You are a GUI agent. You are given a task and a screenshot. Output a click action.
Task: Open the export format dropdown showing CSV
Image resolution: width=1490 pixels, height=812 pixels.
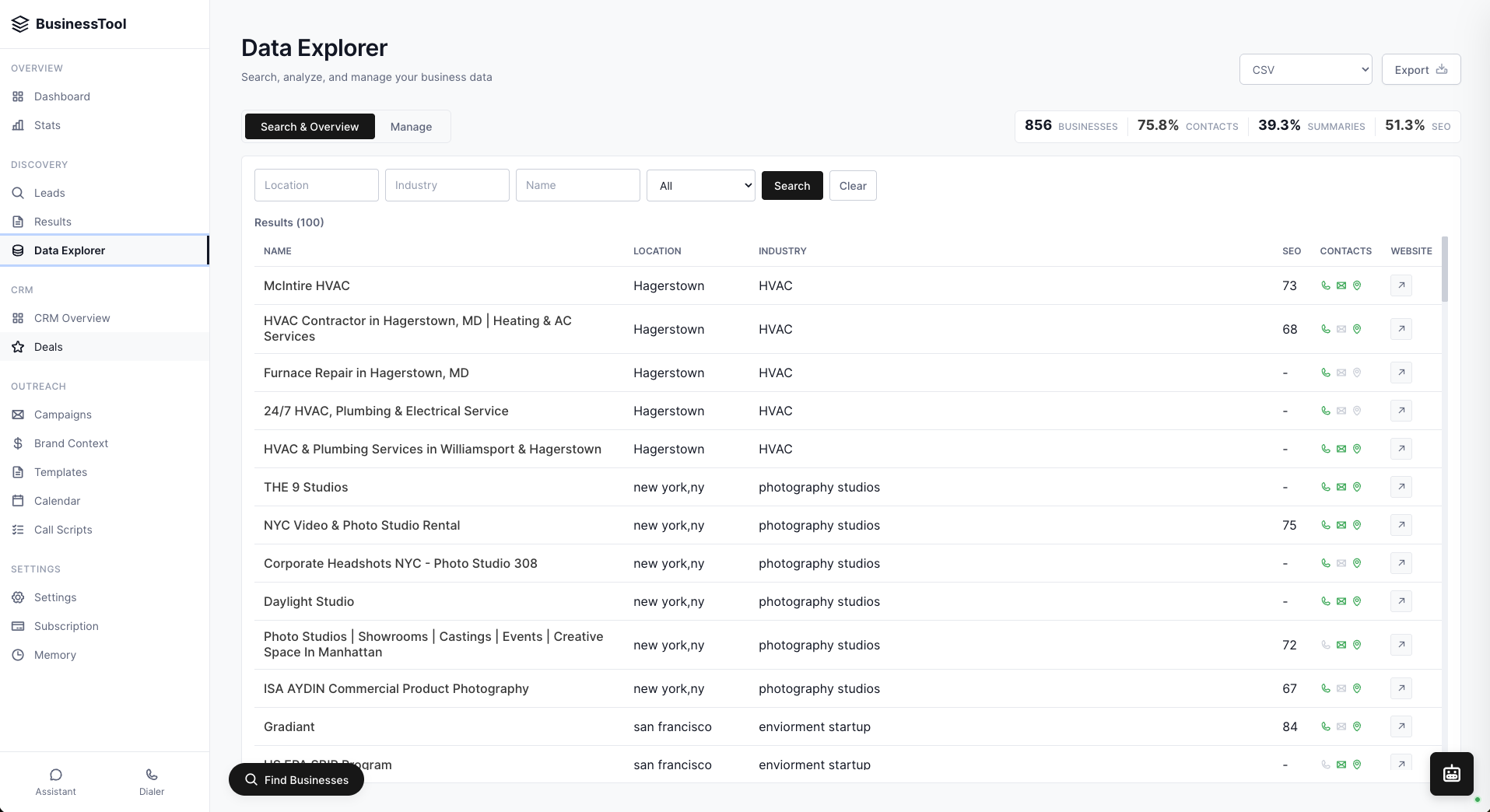1305,69
